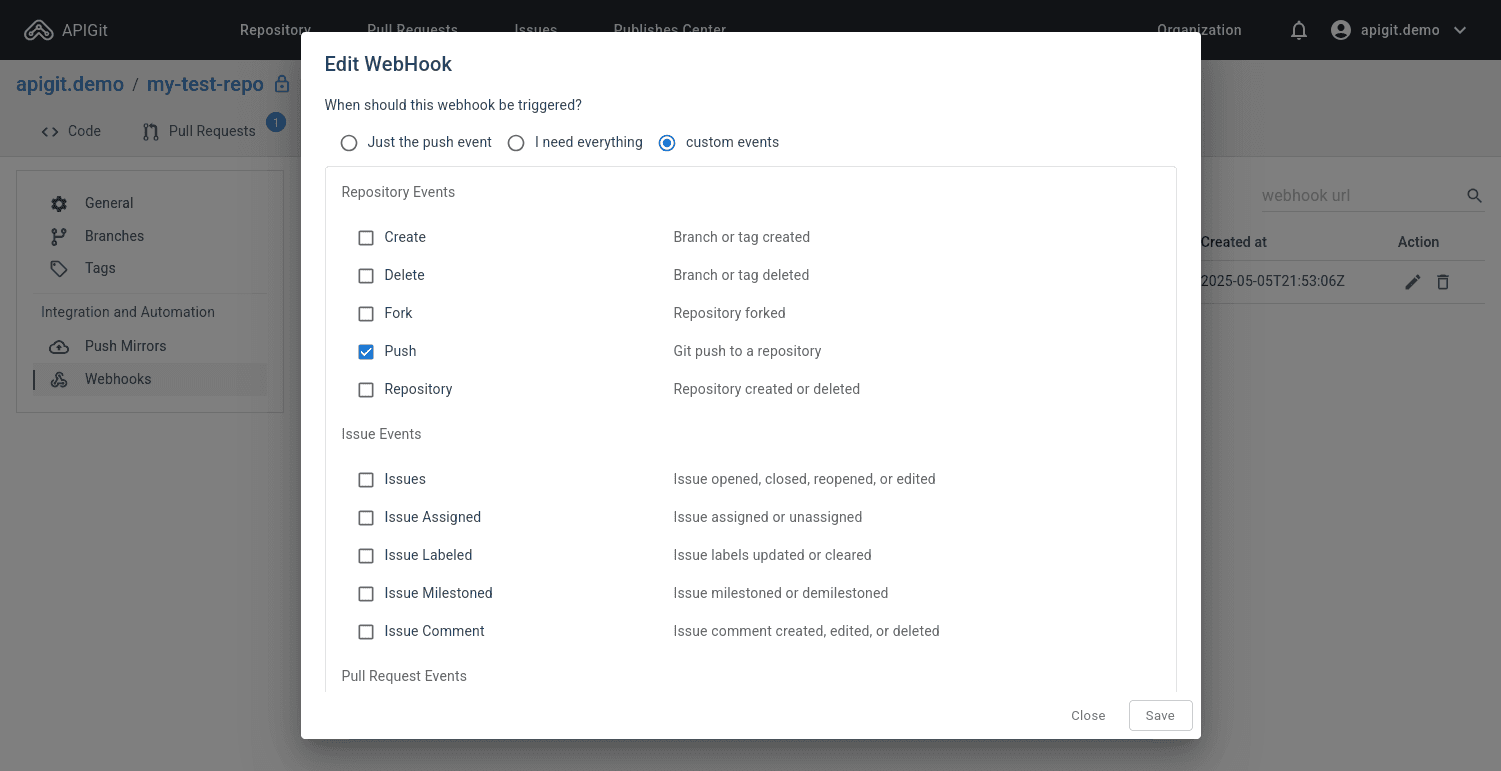Enable the Issues event checkbox
Screen dimensions: 1501x771
(366, 480)
